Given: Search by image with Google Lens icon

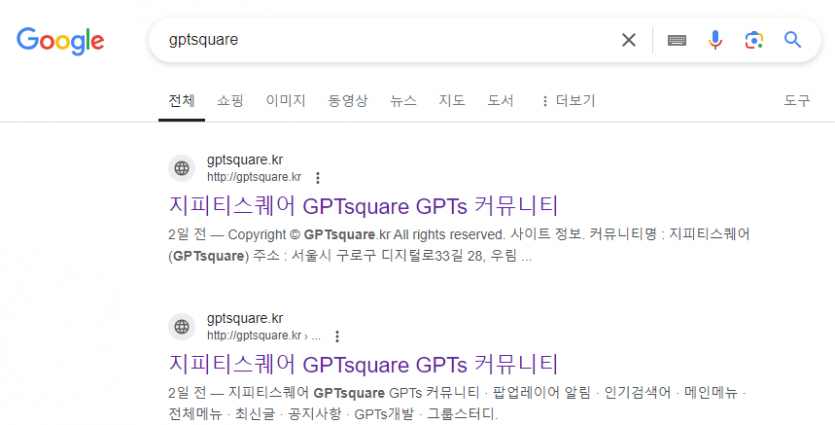Looking at the screenshot, I should [754, 40].
